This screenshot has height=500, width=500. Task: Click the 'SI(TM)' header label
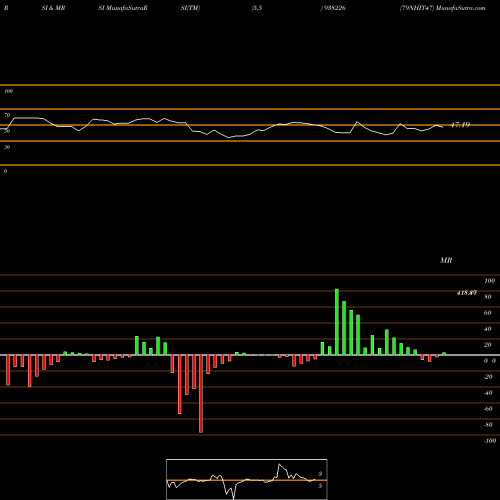click(190, 8)
